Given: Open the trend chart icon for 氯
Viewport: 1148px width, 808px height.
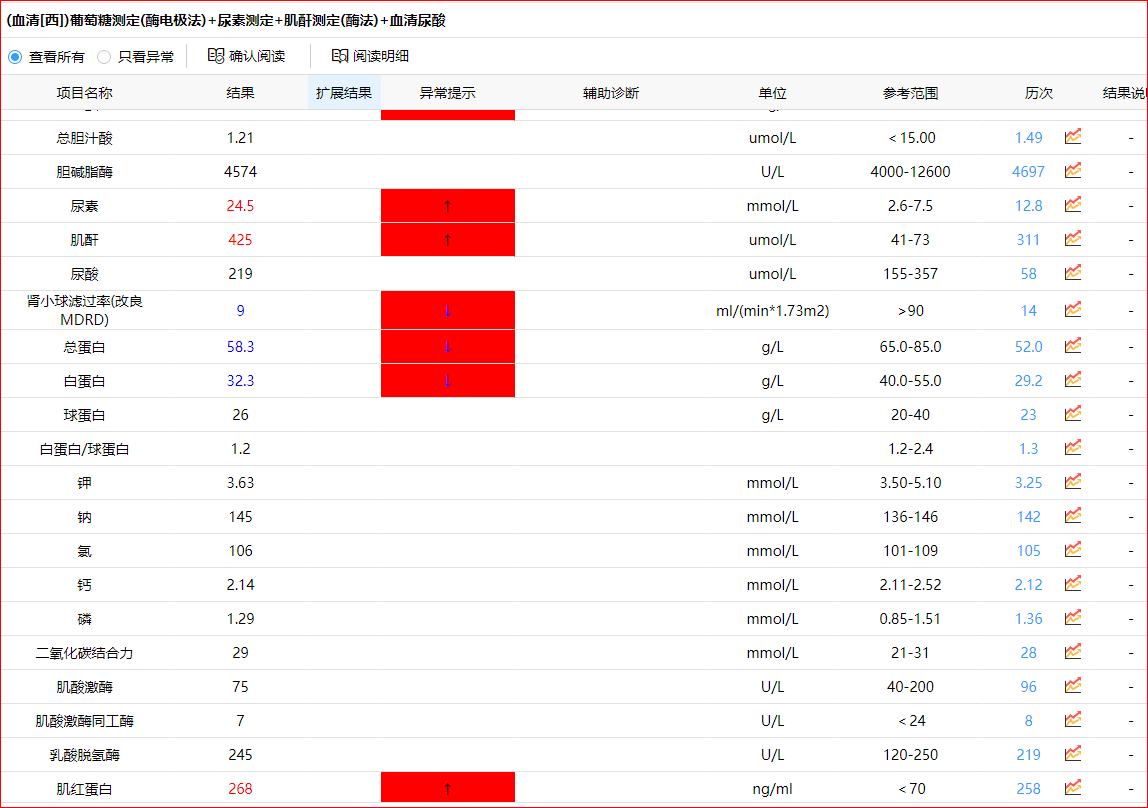Looking at the screenshot, I should 1073,550.
